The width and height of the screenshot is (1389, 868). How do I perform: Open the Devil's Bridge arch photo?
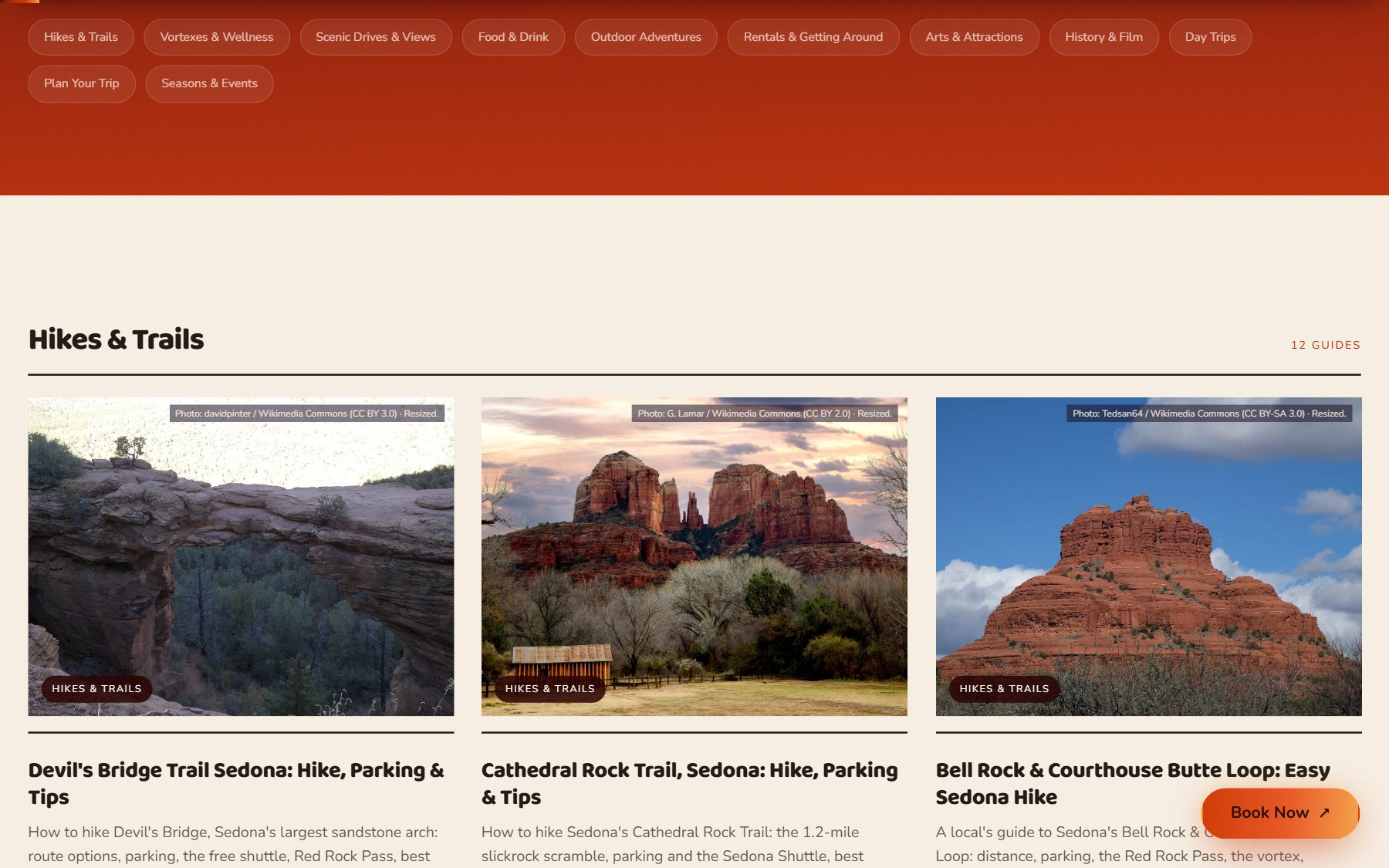(x=241, y=556)
